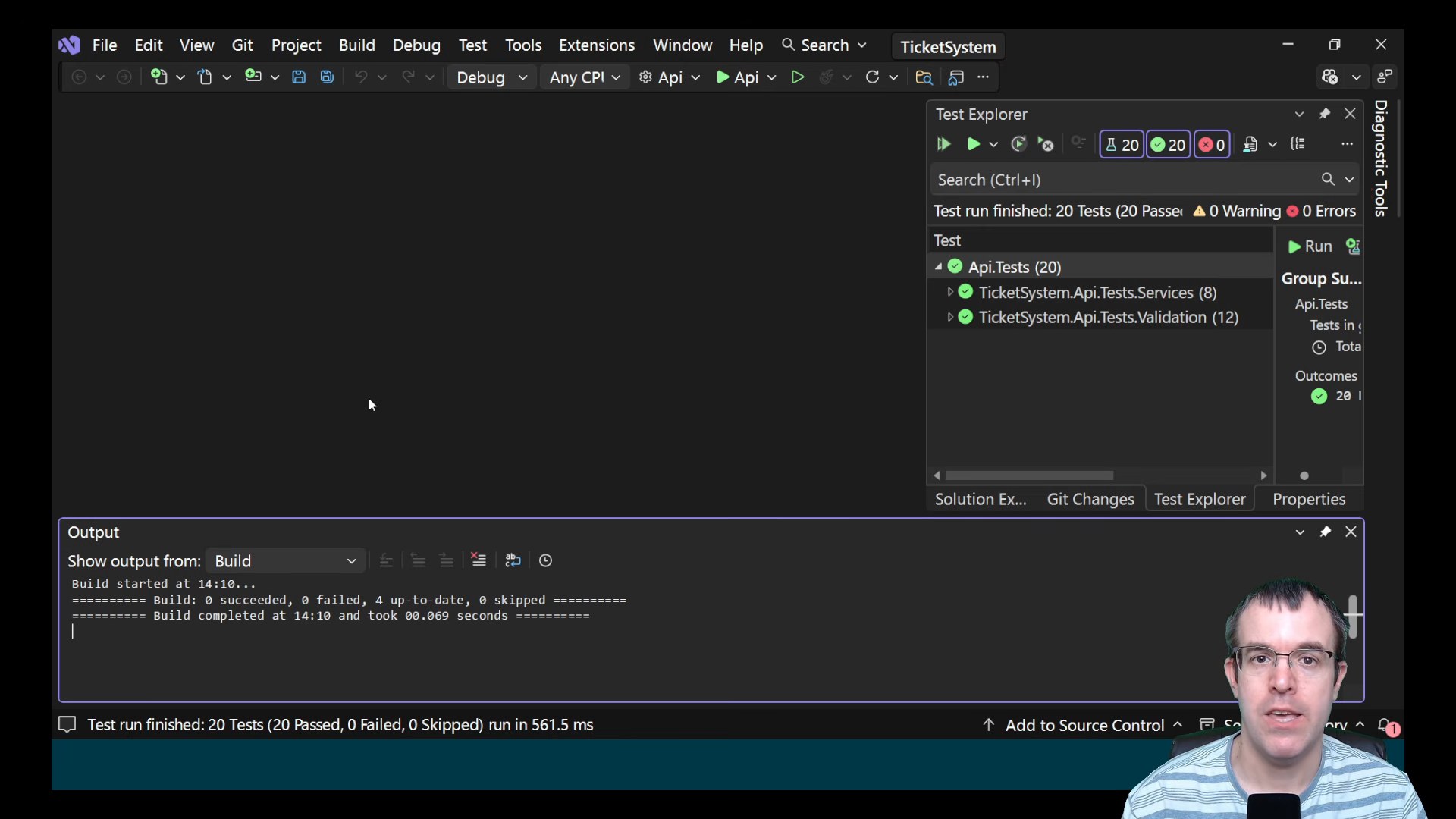Click the Hot Reload restart icon
Image resolution: width=1456 pixels, height=819 pixels.
point(872,77)
